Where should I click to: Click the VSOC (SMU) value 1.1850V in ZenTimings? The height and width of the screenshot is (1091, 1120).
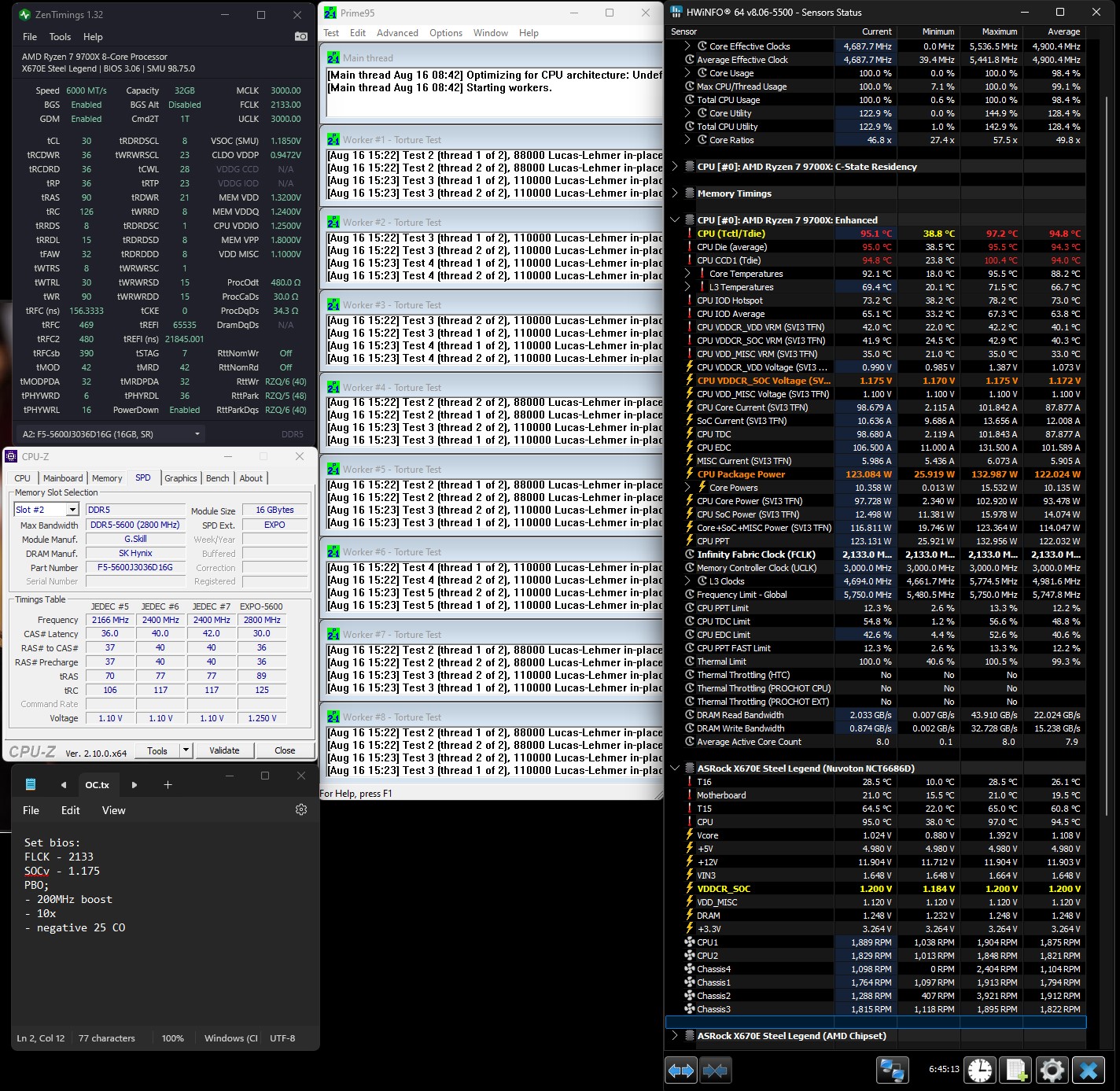pyautogui.click(x=285, y=141)
